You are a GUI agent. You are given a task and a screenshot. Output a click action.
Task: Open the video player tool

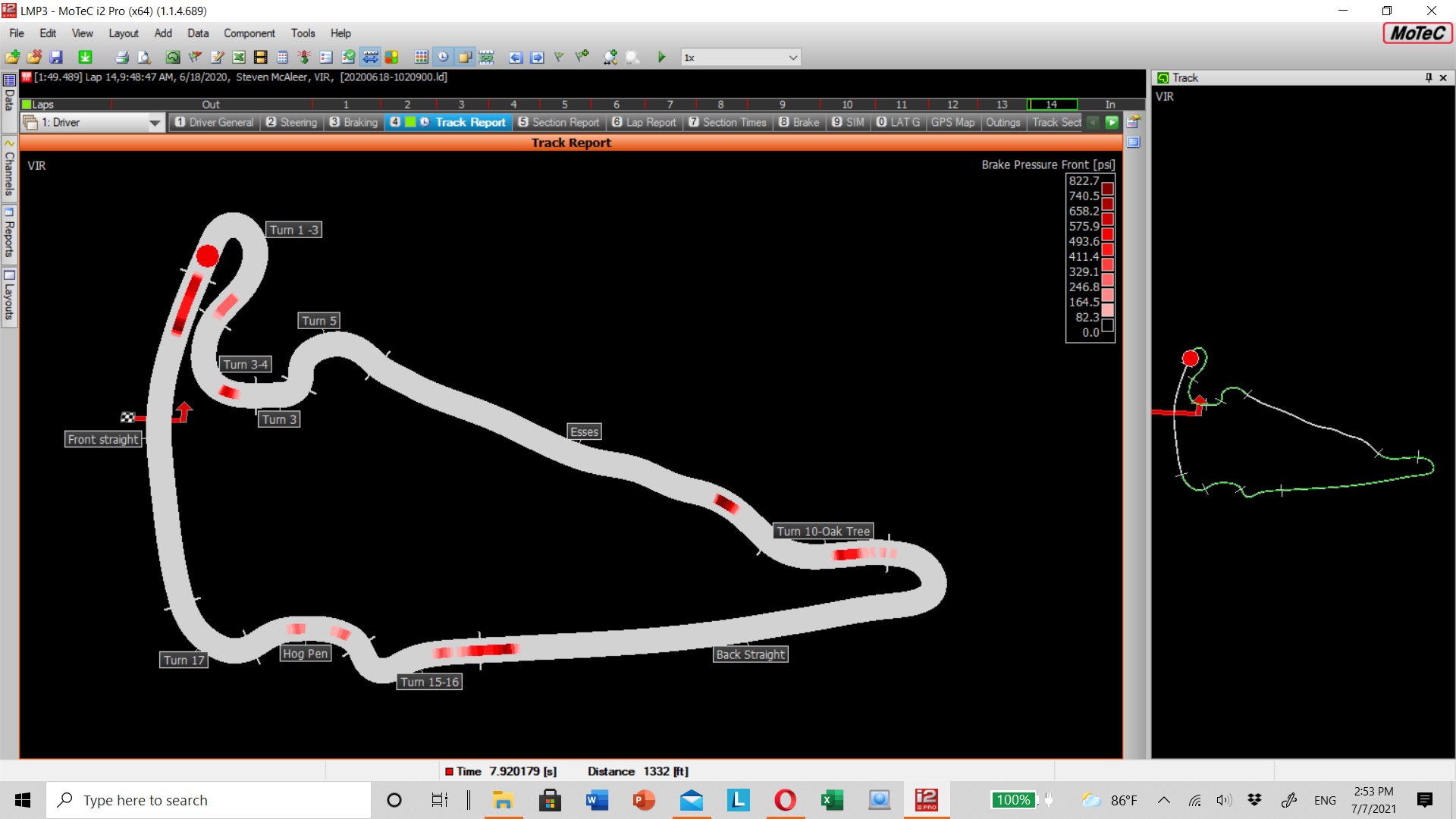tap(260, 57)
